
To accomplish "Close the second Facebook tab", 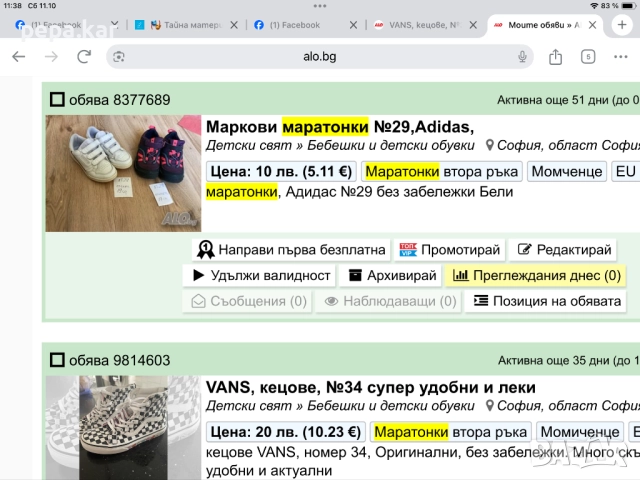I will click(353, 25).
